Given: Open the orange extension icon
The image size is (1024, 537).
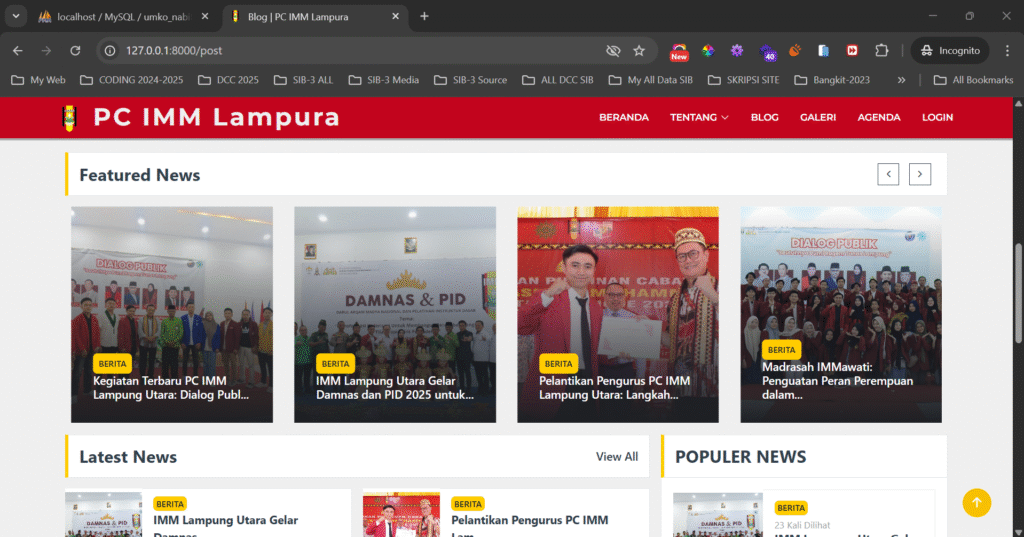Looking at the screenshot, I should point(795,50).
